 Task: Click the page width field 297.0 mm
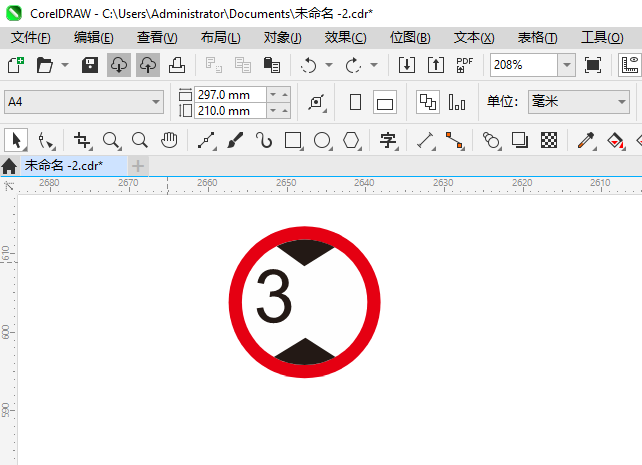coord(230,95)
